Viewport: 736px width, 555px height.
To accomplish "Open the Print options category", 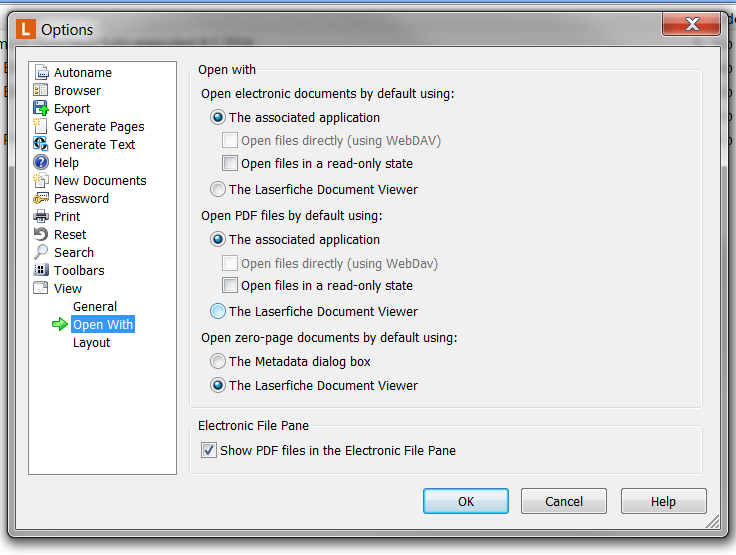I will tap(67, 216).
